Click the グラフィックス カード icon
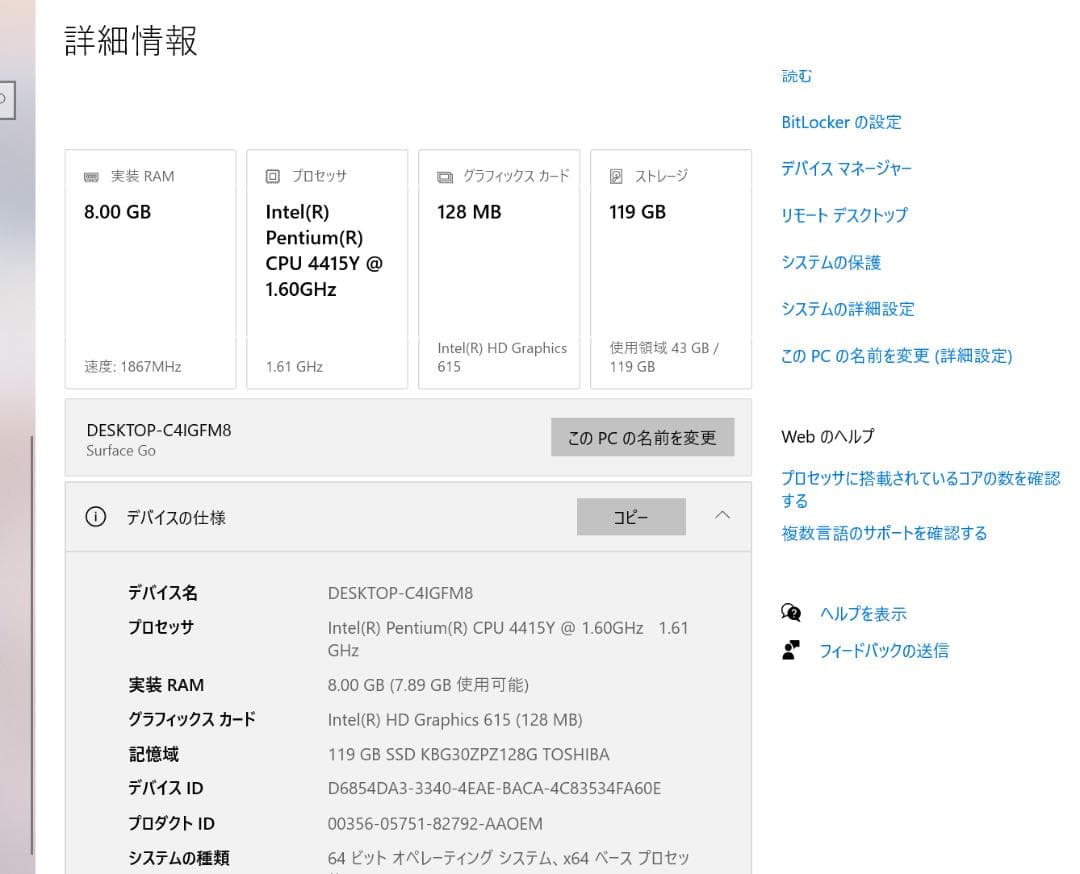 [444, 175]
